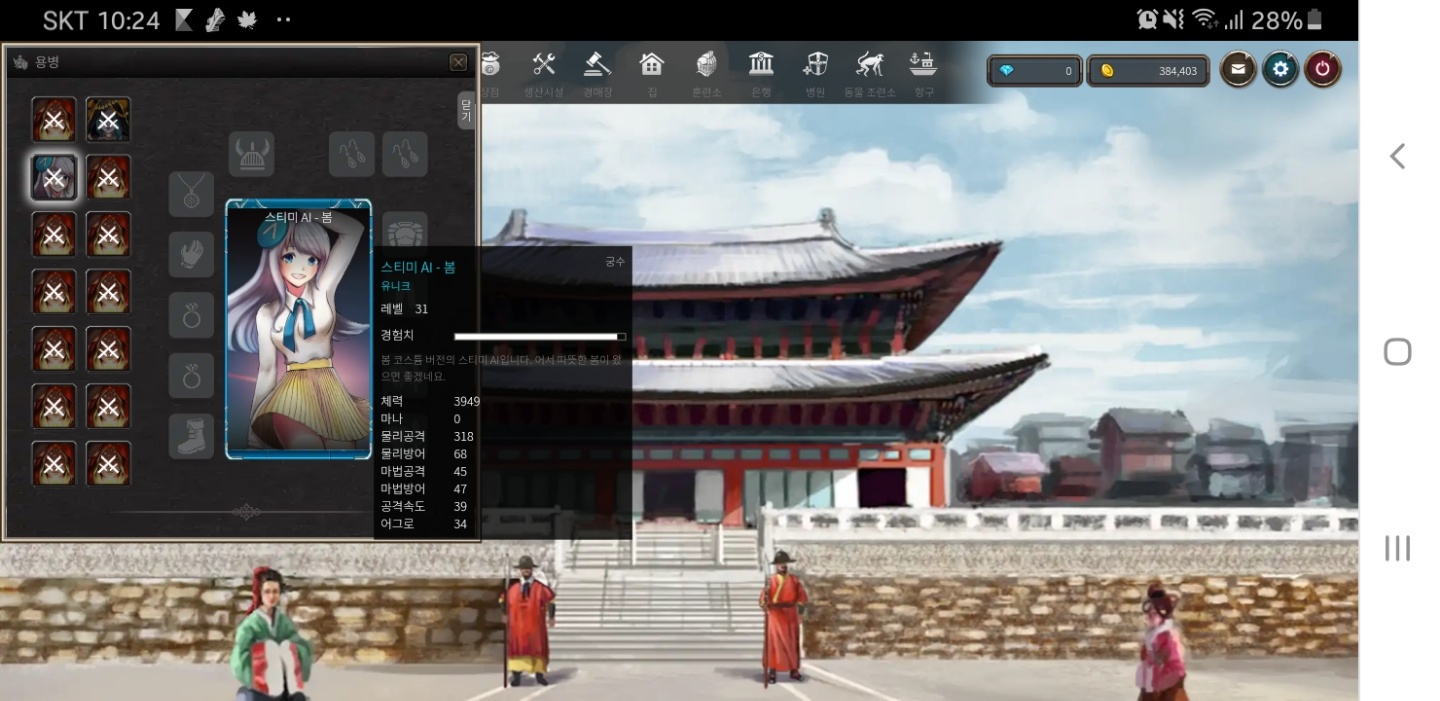Screen dimensions: 1440x701
Task: Close the 용병 mercenary panel
Action: pyautogui.click(x=458, y=62)
